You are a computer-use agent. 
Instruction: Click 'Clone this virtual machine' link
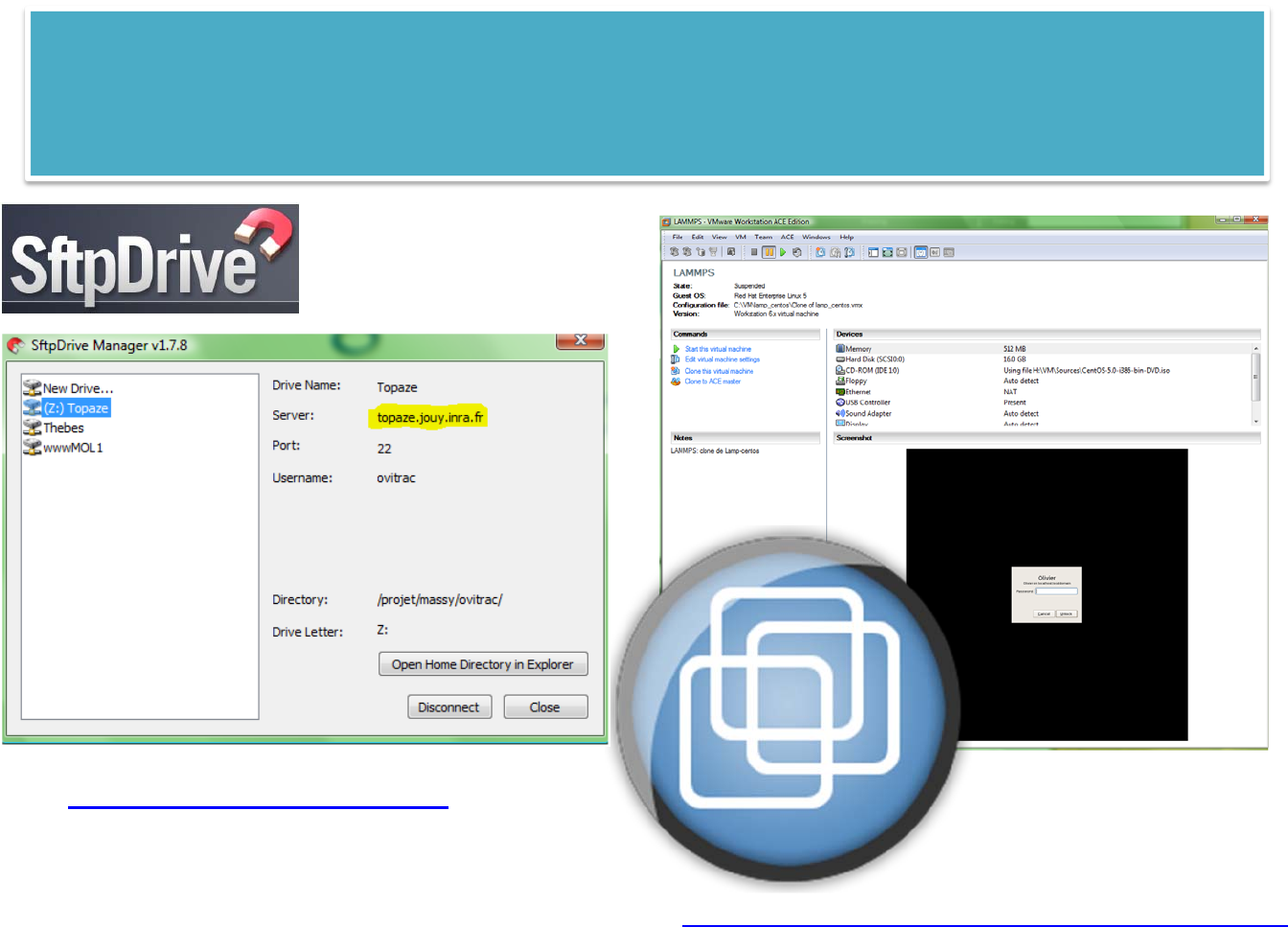pos(719,371)
